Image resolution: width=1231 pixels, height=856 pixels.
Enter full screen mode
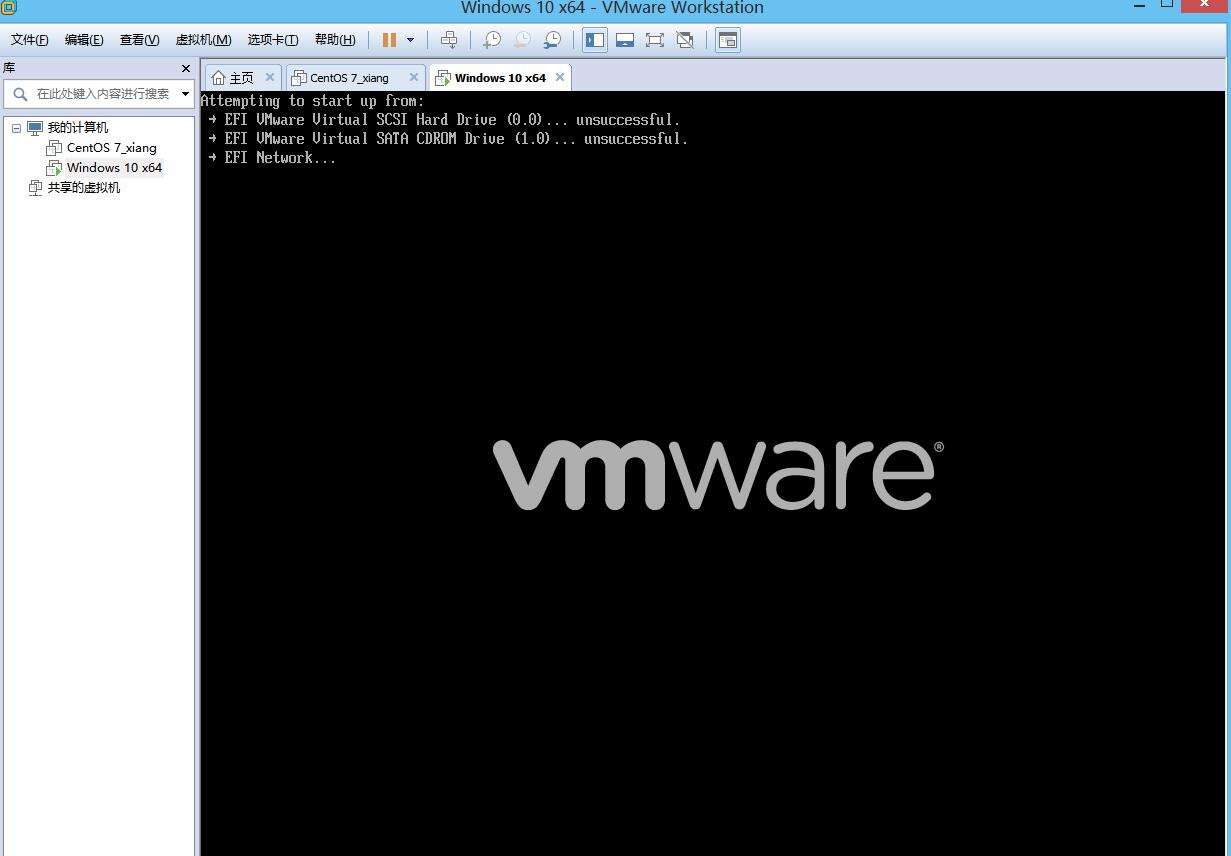tap(655, 40)
